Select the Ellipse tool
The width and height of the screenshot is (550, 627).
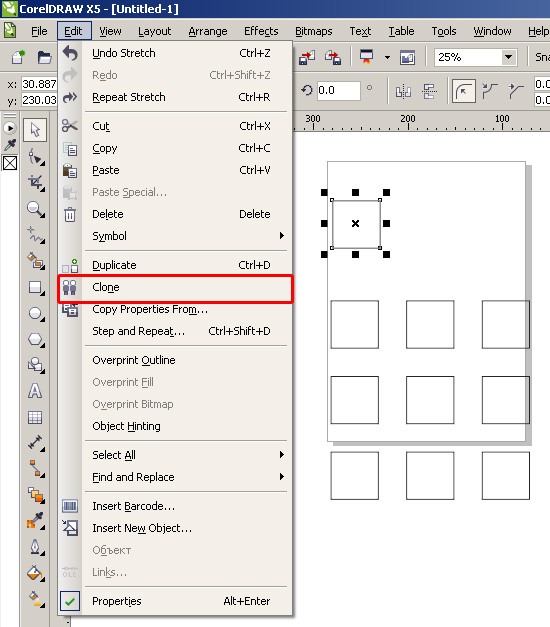point(35,314)
